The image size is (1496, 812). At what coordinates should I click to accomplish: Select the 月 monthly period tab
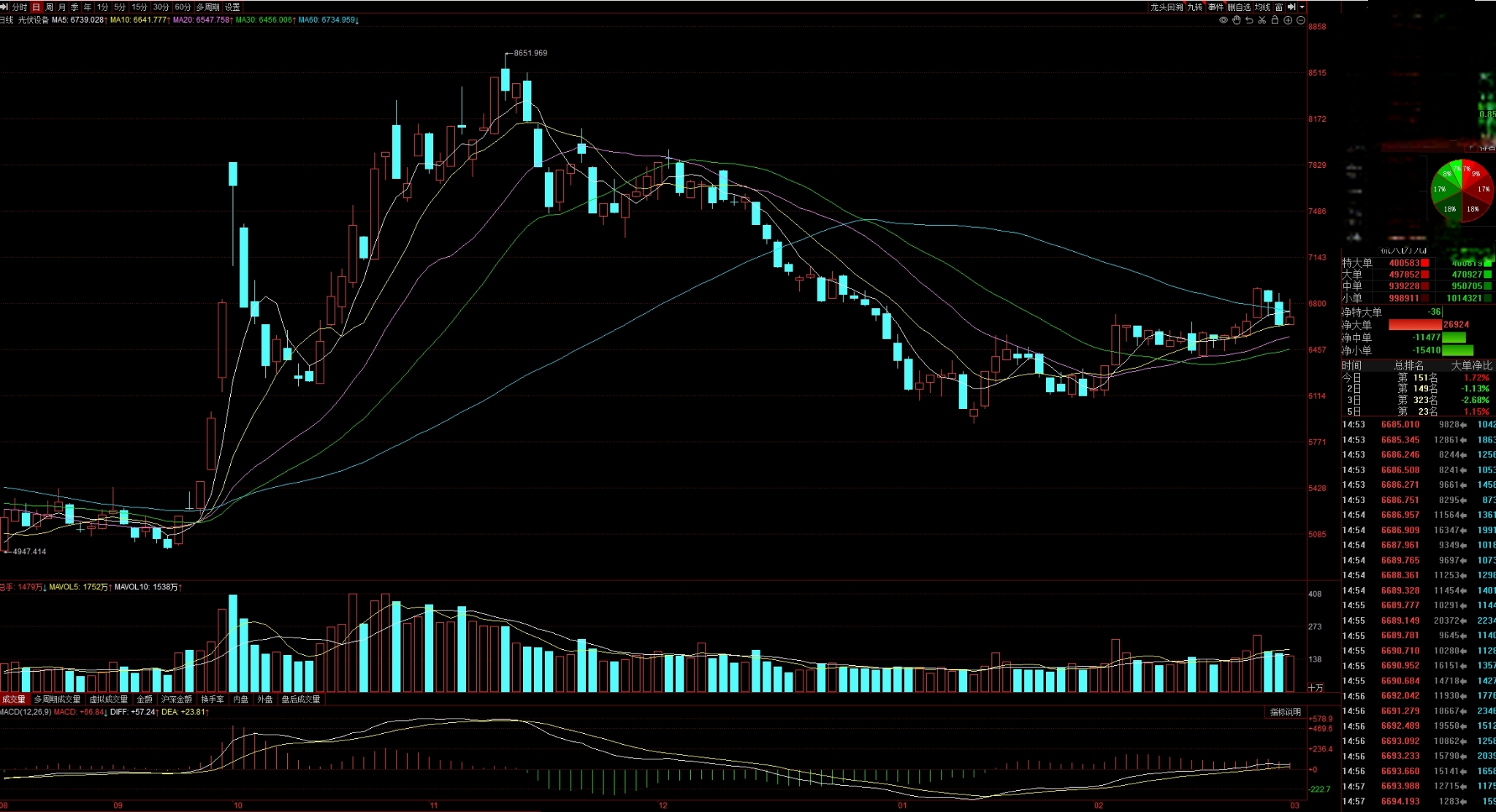point(62,7)
